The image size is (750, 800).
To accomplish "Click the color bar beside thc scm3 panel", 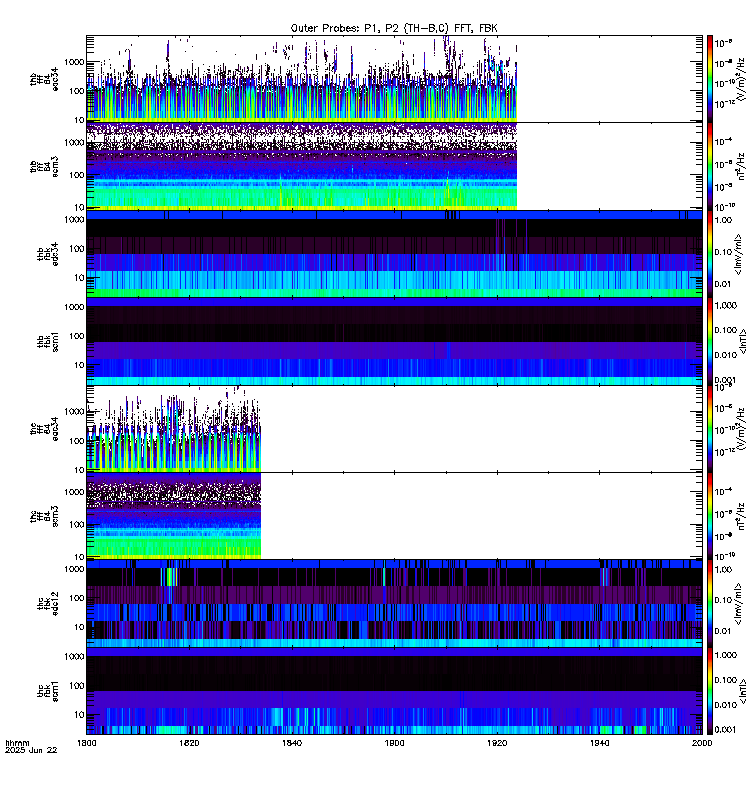I will click(x=709, y=516).
